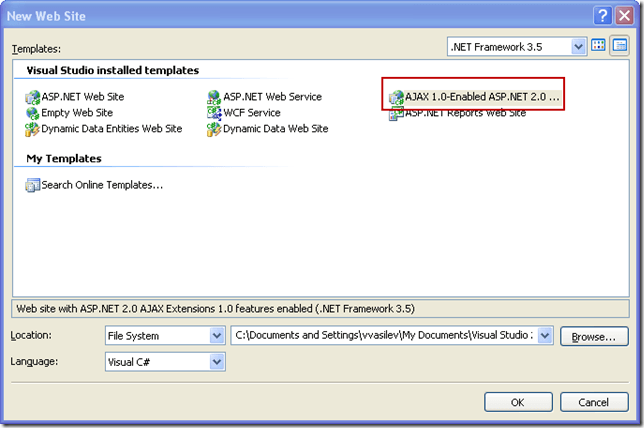Expand the location path dropdown arrow
The image size is (644, 428).
tap(545, 336)
